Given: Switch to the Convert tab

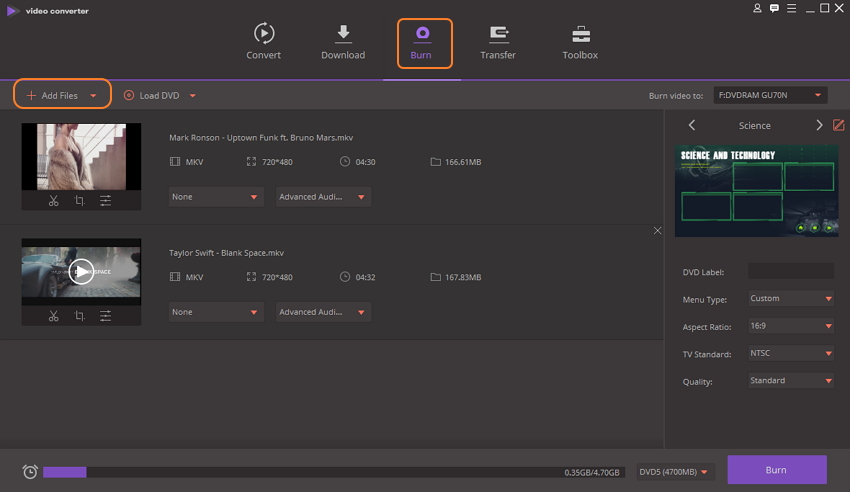Looking at the screenshot, I should [263, 42].
